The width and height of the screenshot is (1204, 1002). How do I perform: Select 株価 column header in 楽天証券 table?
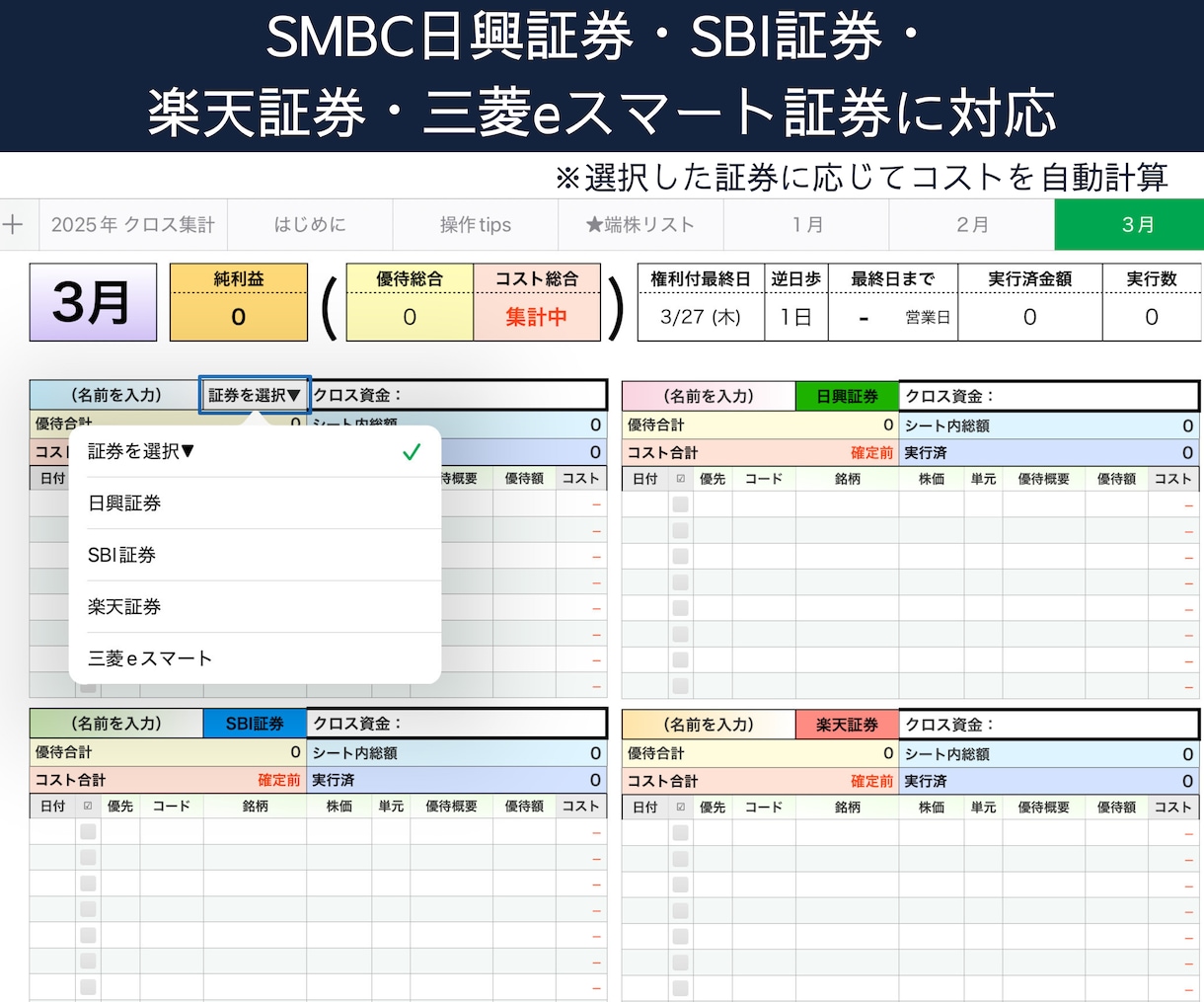click(x=932, y=808)
